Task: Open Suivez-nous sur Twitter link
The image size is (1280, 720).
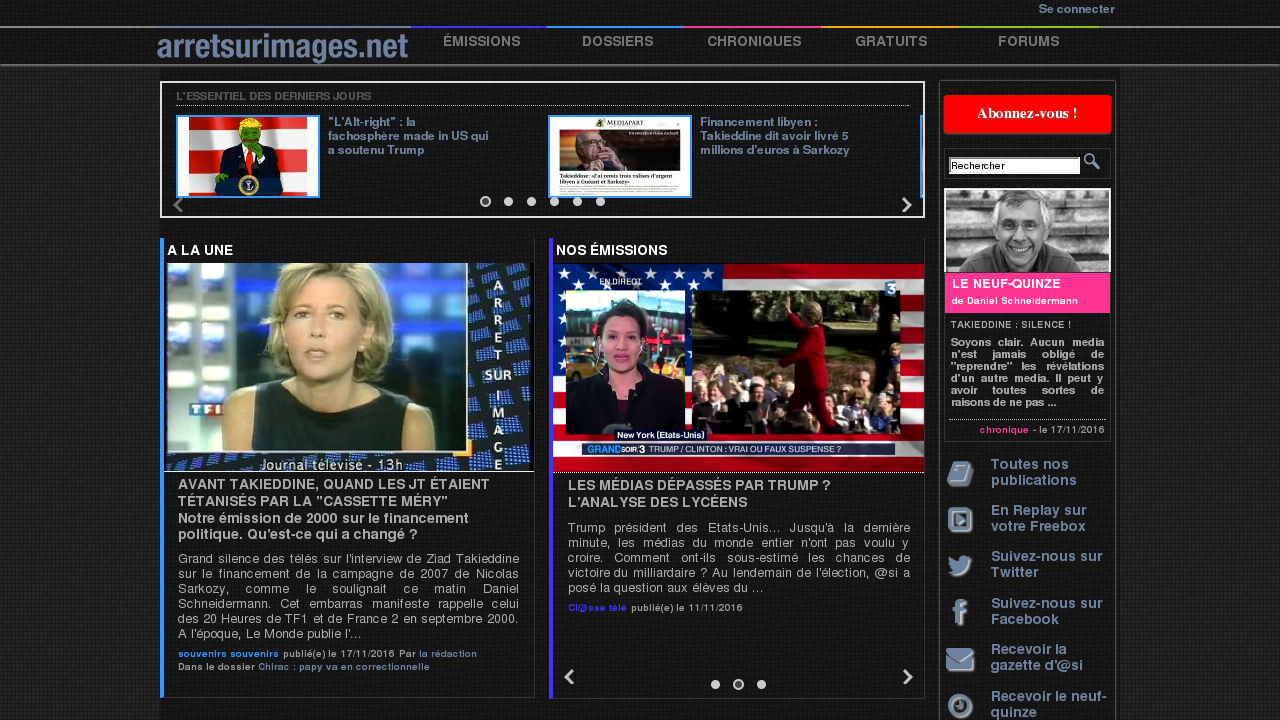Action: pyautogui.click(x=1047, y=564)
